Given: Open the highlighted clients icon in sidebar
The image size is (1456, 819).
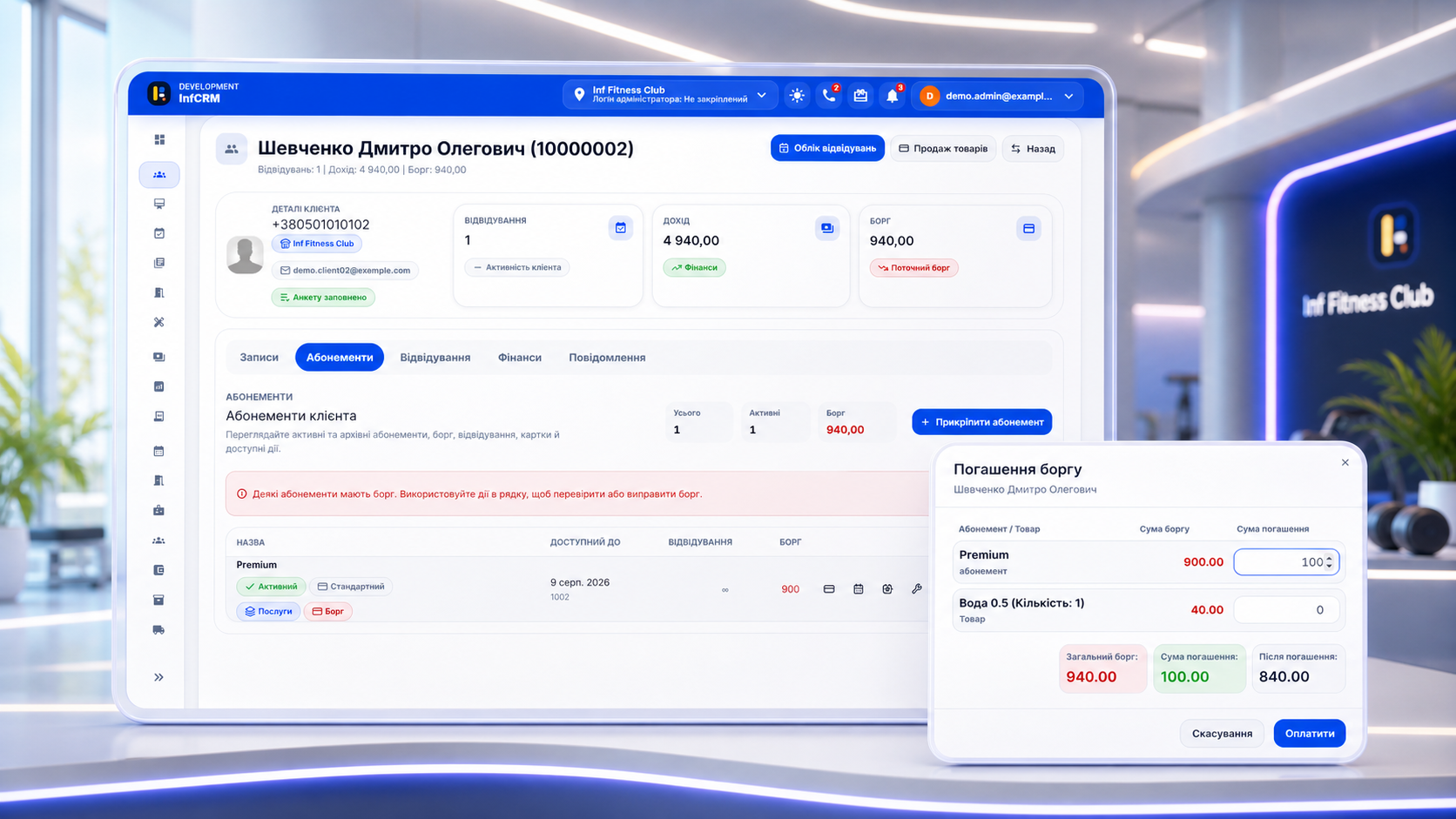Looking at the screenshot, I should coord(159,175).
